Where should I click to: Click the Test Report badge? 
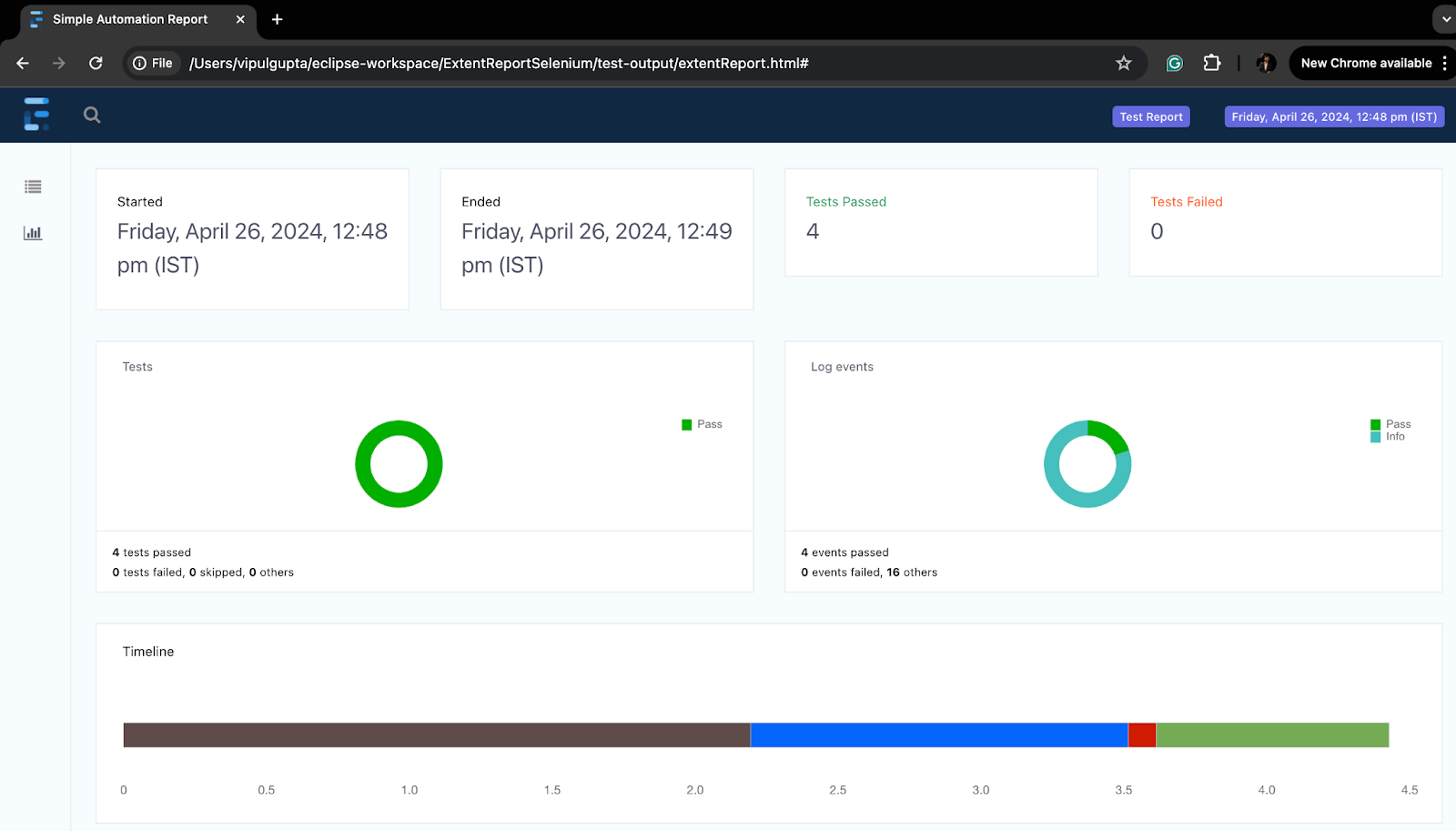[1150, 116]
